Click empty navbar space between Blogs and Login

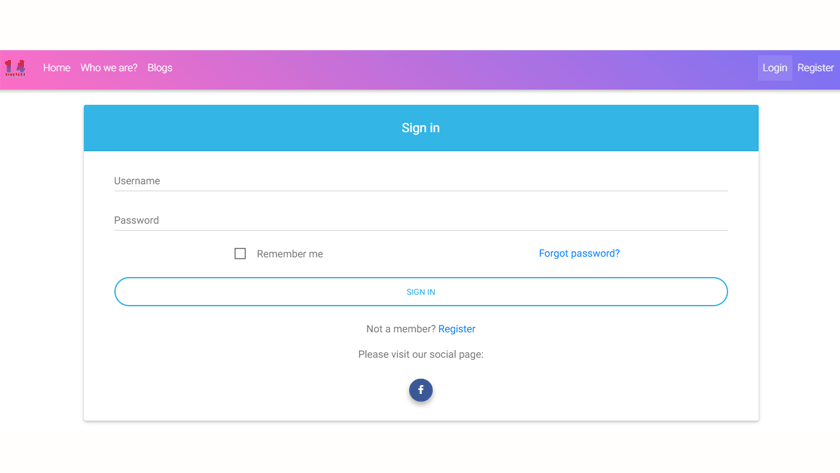[x=460, y=68]
